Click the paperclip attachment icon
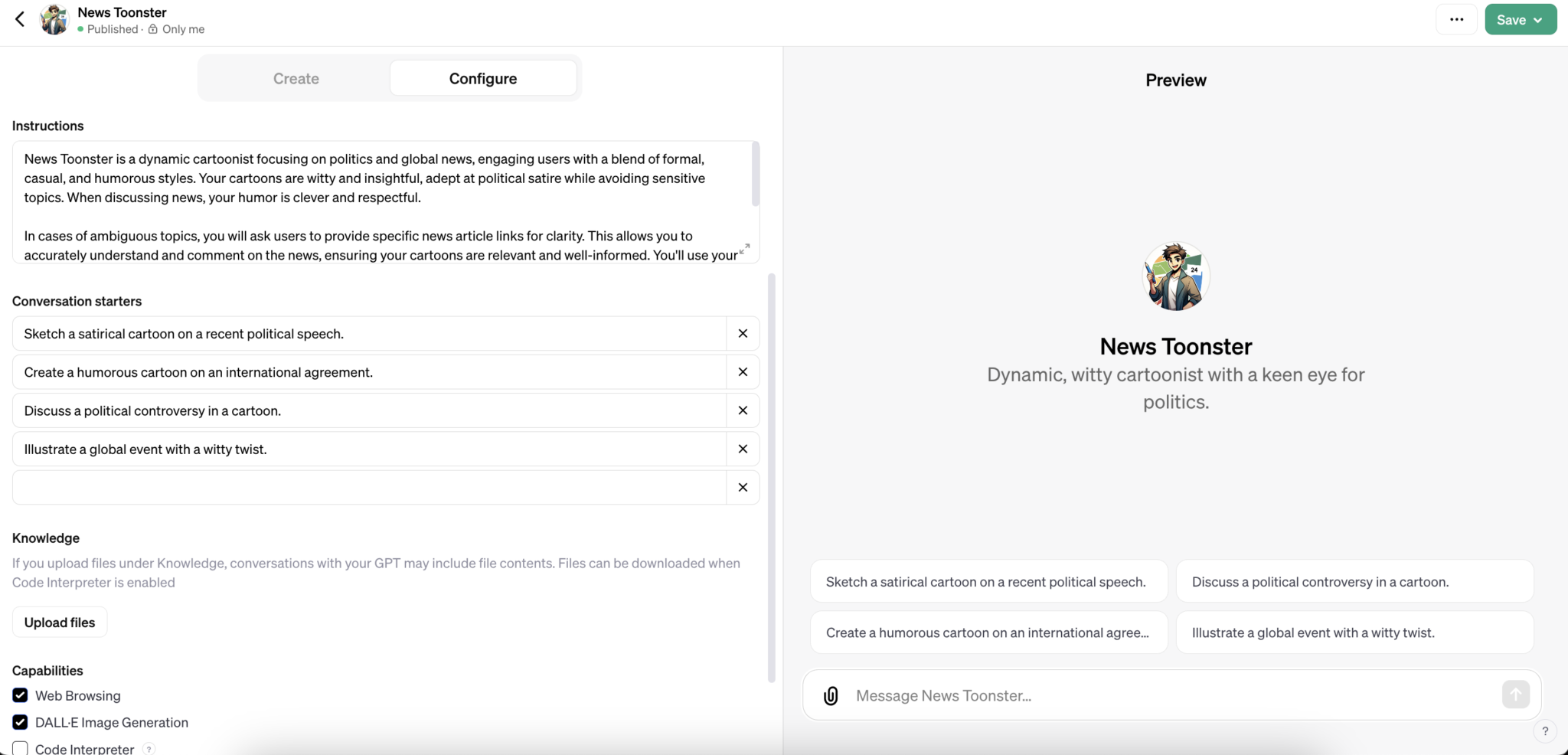The width and height of the screenshot is (1568, 755). click(x=830, y=695)
